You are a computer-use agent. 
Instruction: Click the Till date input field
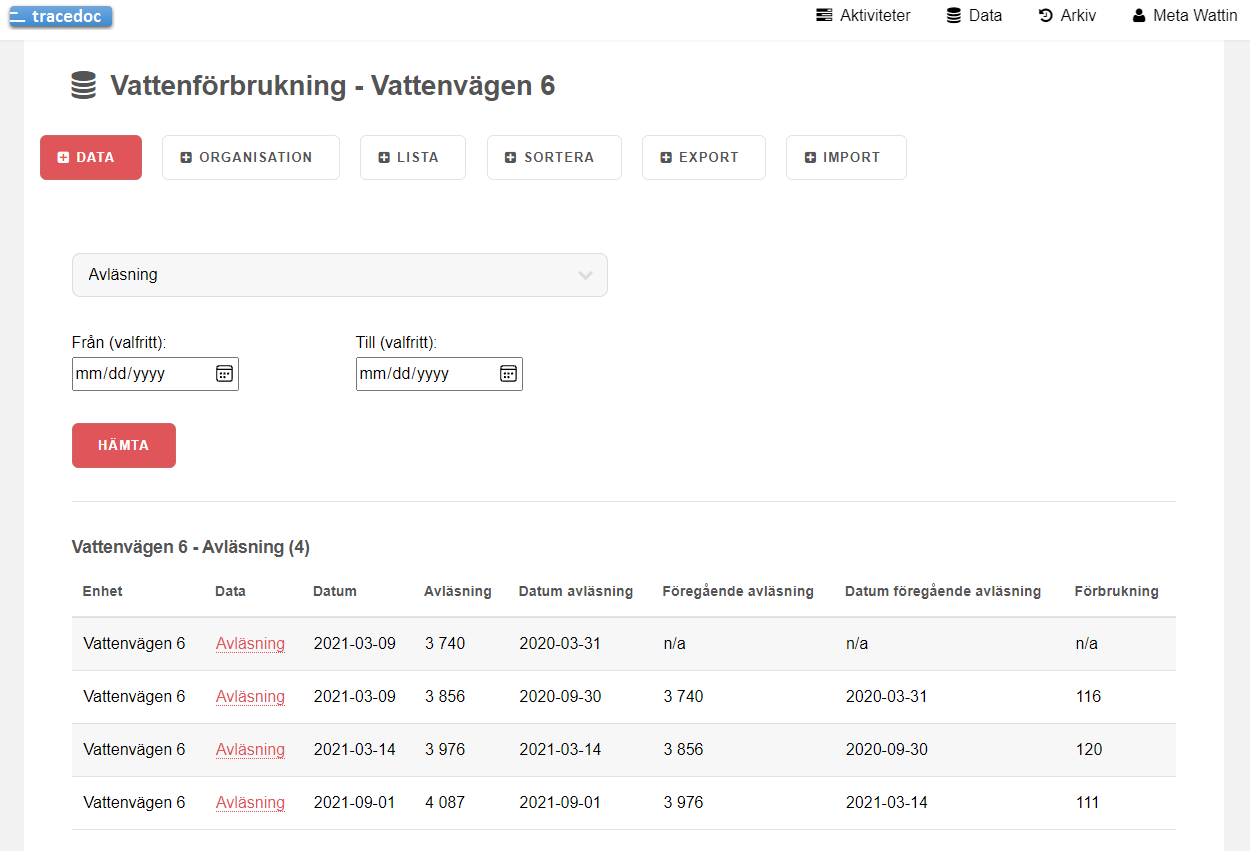click(439, 374)
